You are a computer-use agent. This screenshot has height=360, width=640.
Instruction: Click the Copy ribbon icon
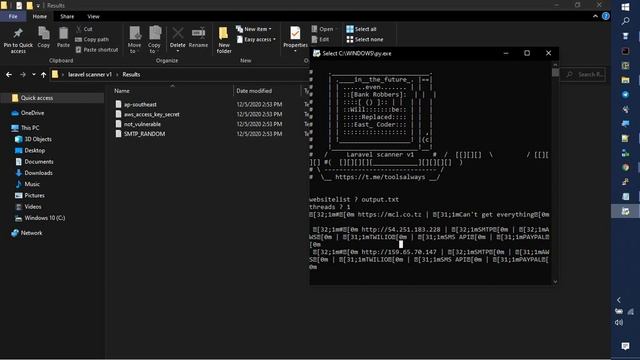coord(44,38)
